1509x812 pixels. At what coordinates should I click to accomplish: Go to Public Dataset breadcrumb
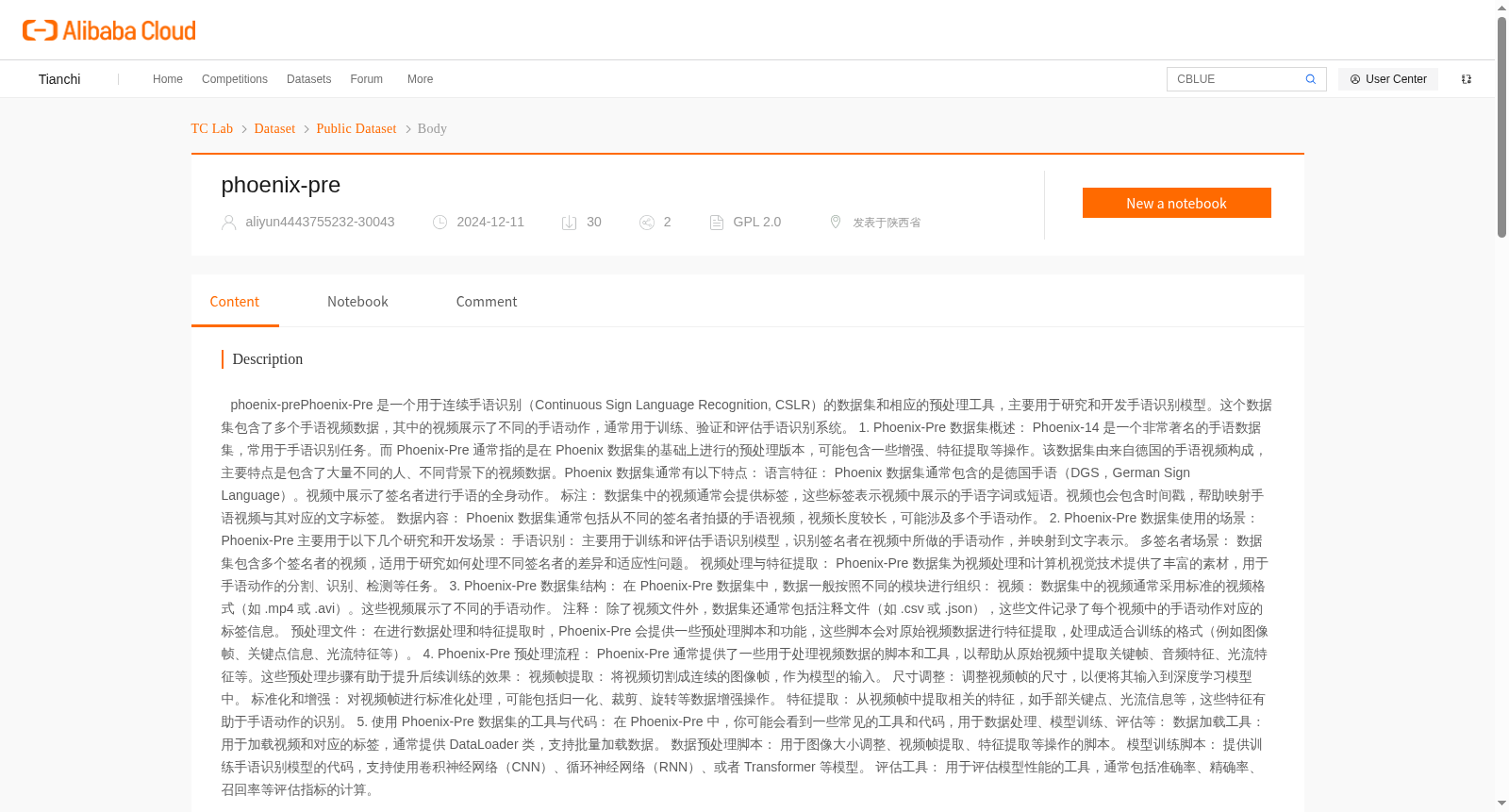pos(357,128)
